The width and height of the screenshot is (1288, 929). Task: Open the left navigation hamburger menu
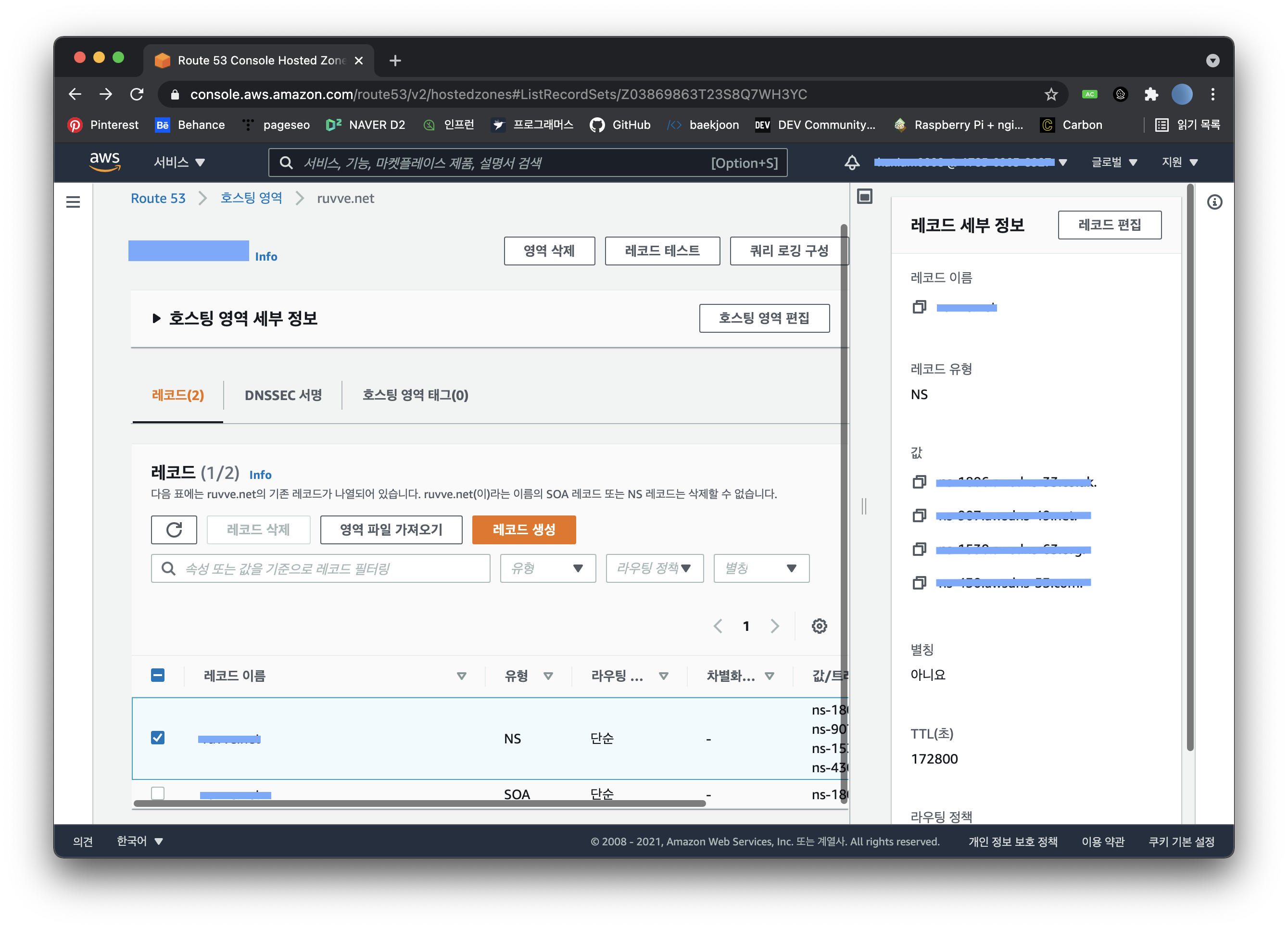click(x=73, y=202)
